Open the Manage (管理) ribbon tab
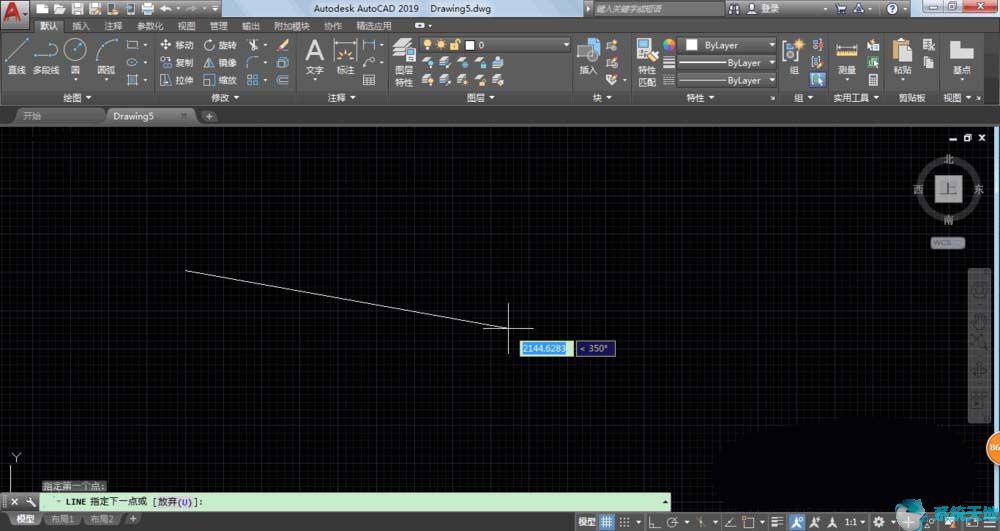 (218, 26)
